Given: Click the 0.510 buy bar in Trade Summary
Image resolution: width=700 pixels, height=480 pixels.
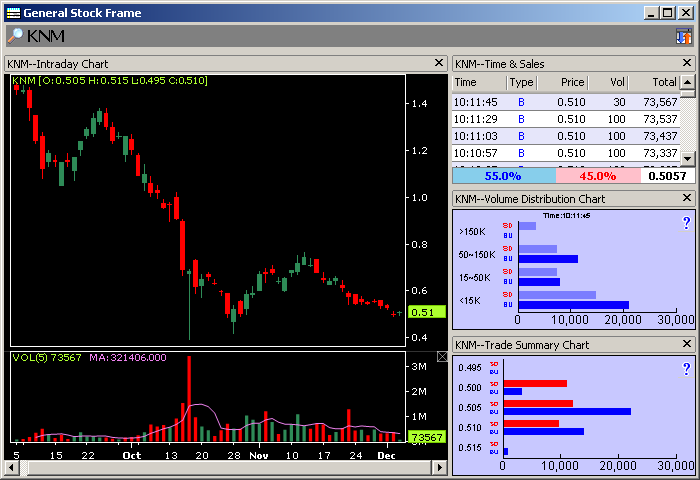Looking at the screenshot, I should (x=544, y=431).
